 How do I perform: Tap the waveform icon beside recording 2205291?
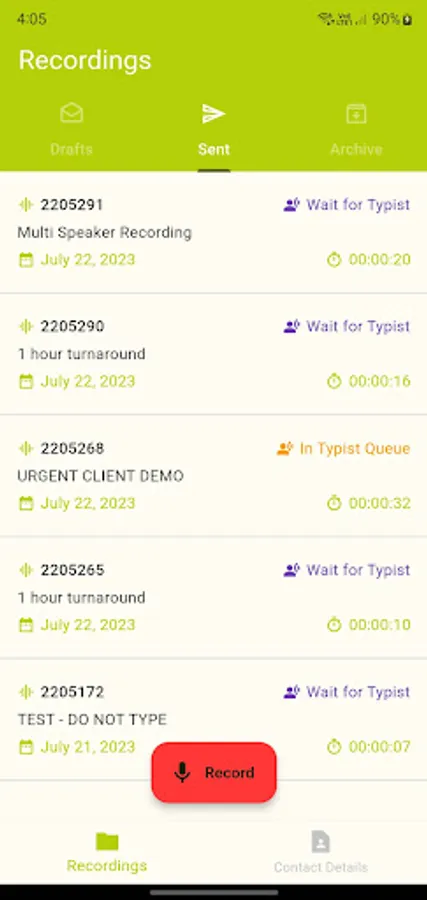click(x=26, y=205)
